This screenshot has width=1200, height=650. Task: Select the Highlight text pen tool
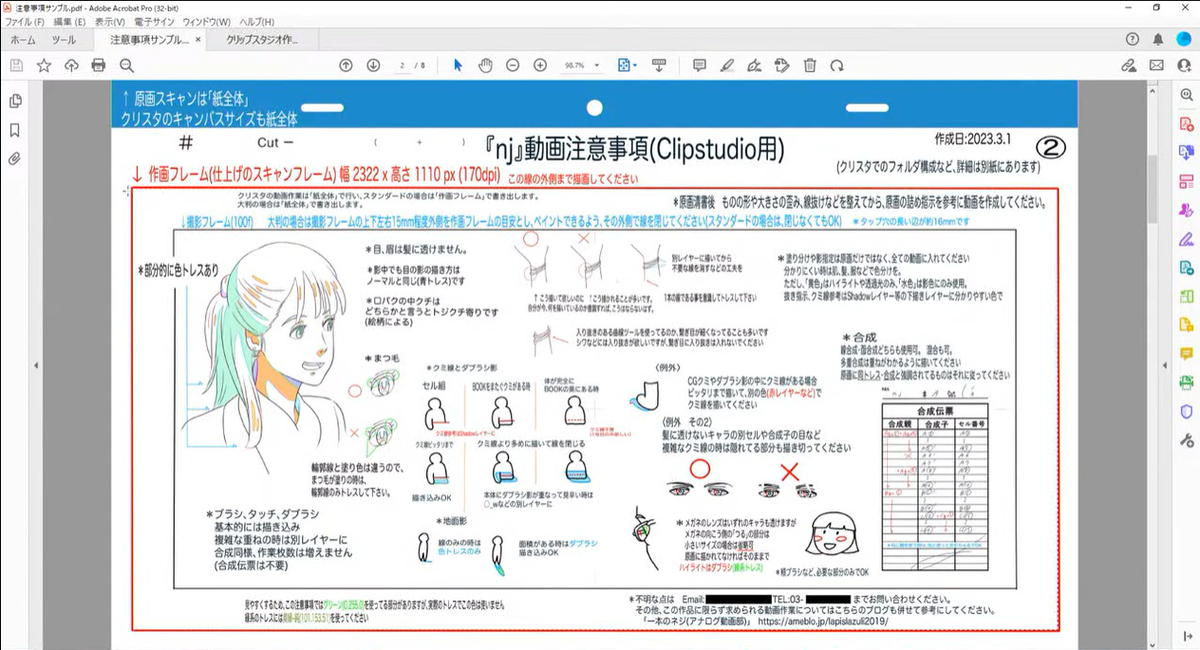pos(727,65)
